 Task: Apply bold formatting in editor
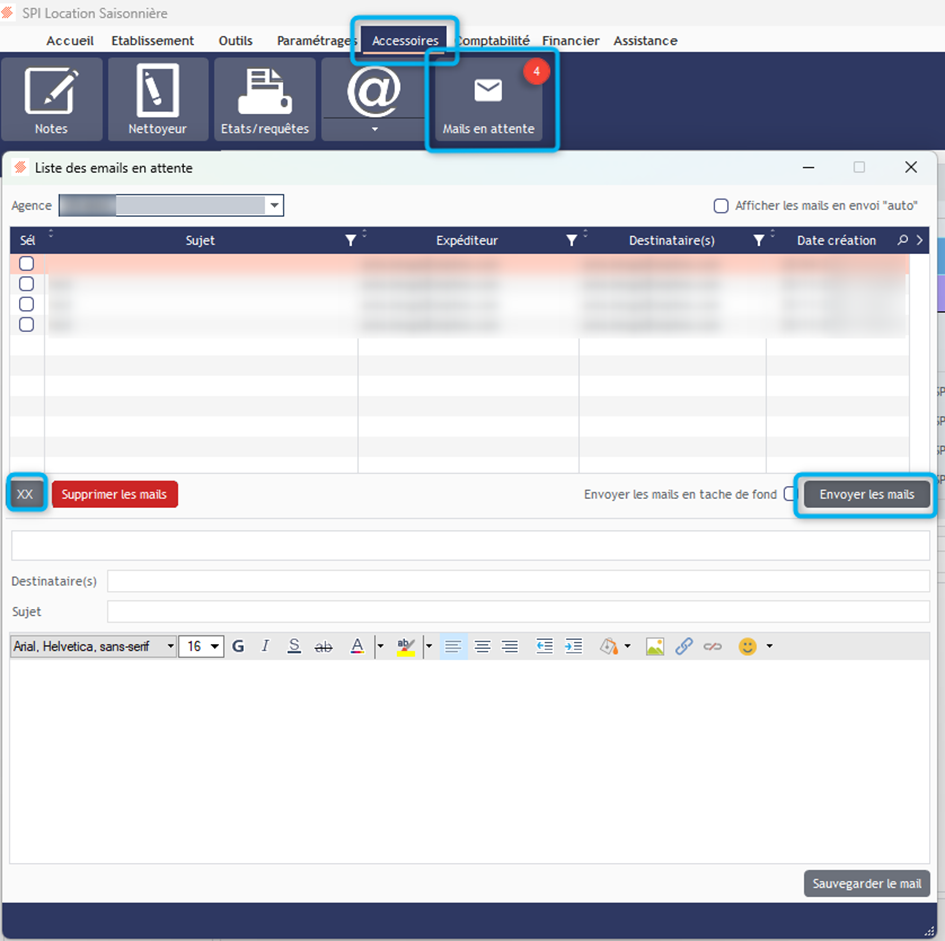coord(238,646)
